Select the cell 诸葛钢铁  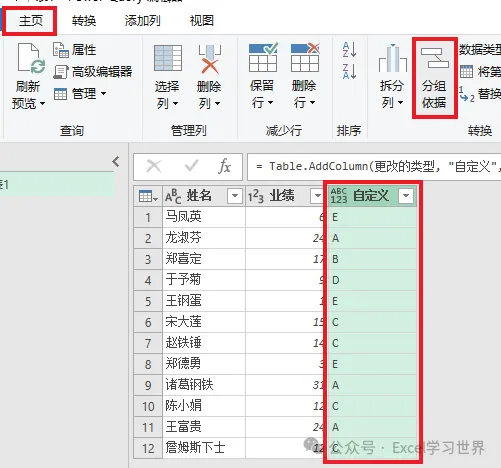point(204,385)
